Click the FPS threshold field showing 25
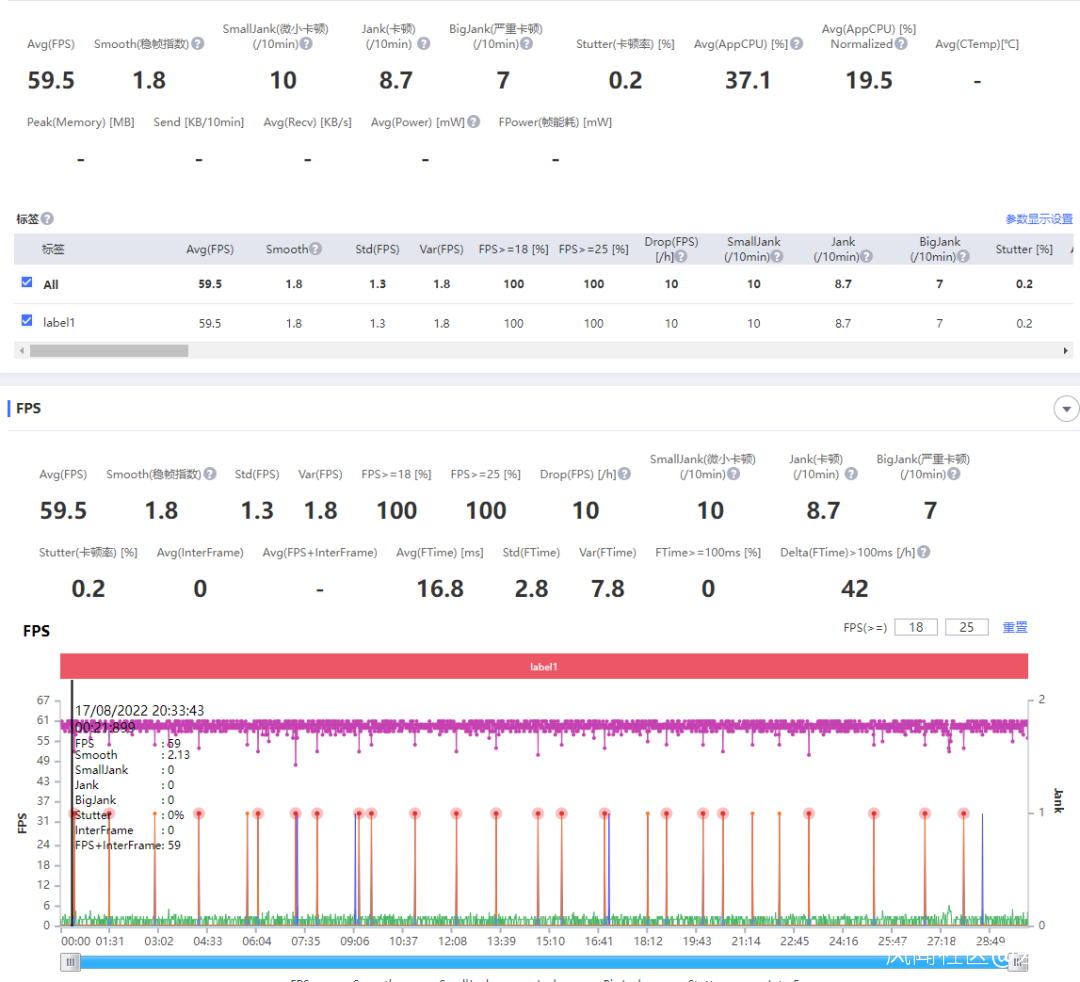The width and height of the screenshot is (1080, 982). coord(966,627)
